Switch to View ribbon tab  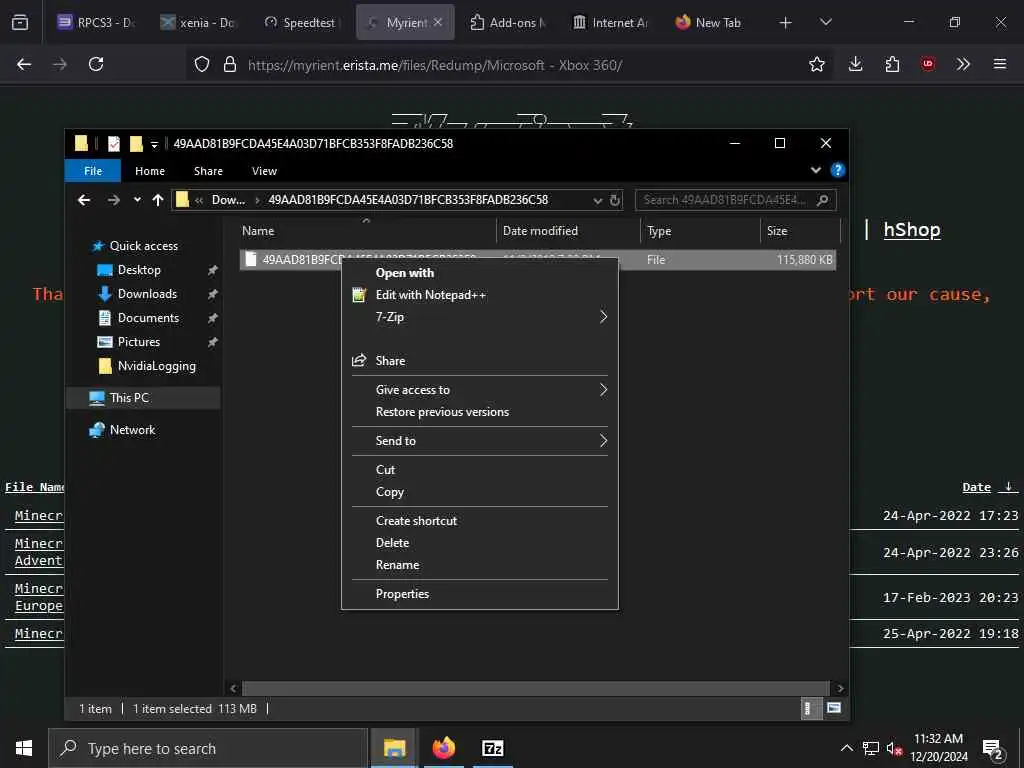[x=264, y=170]
